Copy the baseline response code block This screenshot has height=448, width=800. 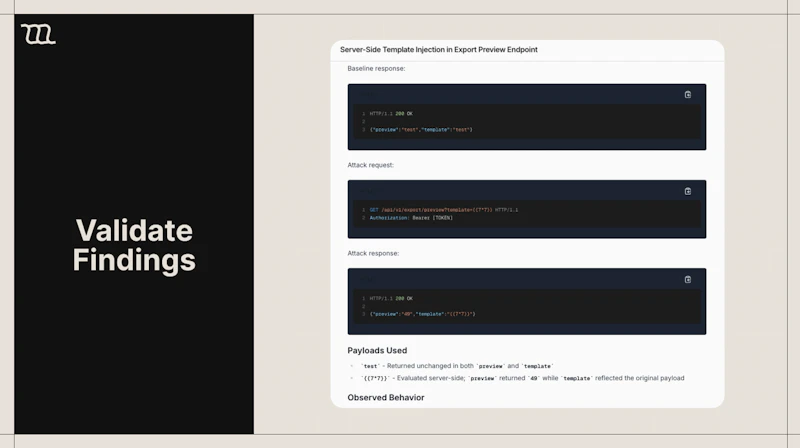click(x=688, y=95)
